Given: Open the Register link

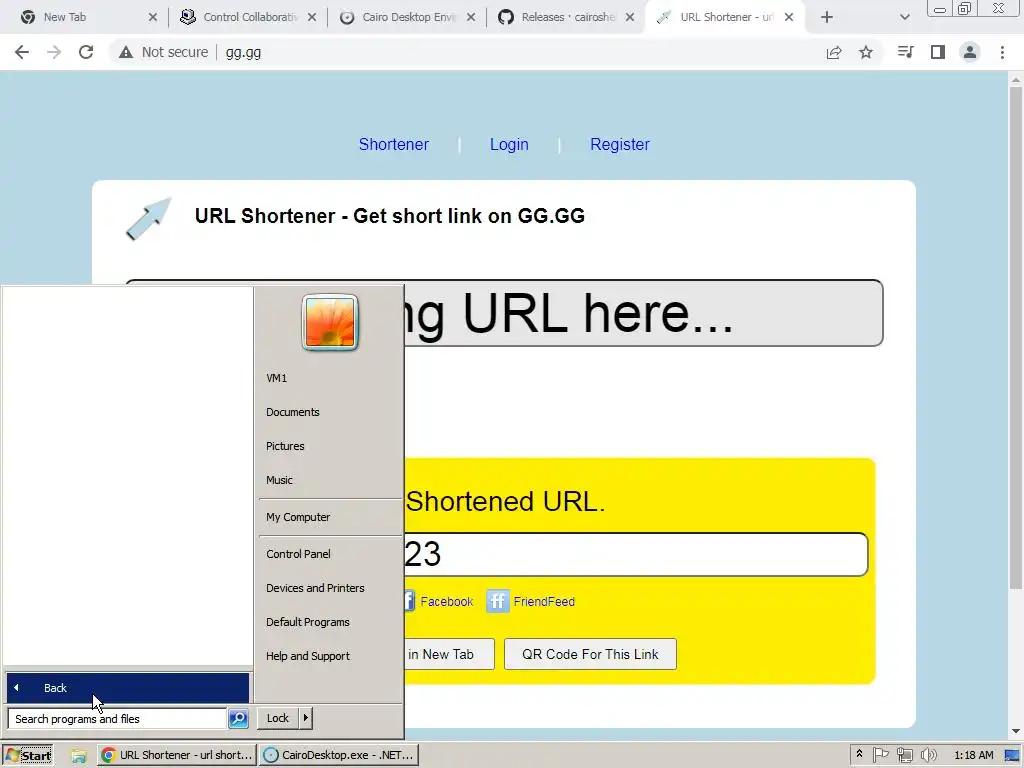Looking at the screenshot, I should pyautogui.click(x=620, y=144).
